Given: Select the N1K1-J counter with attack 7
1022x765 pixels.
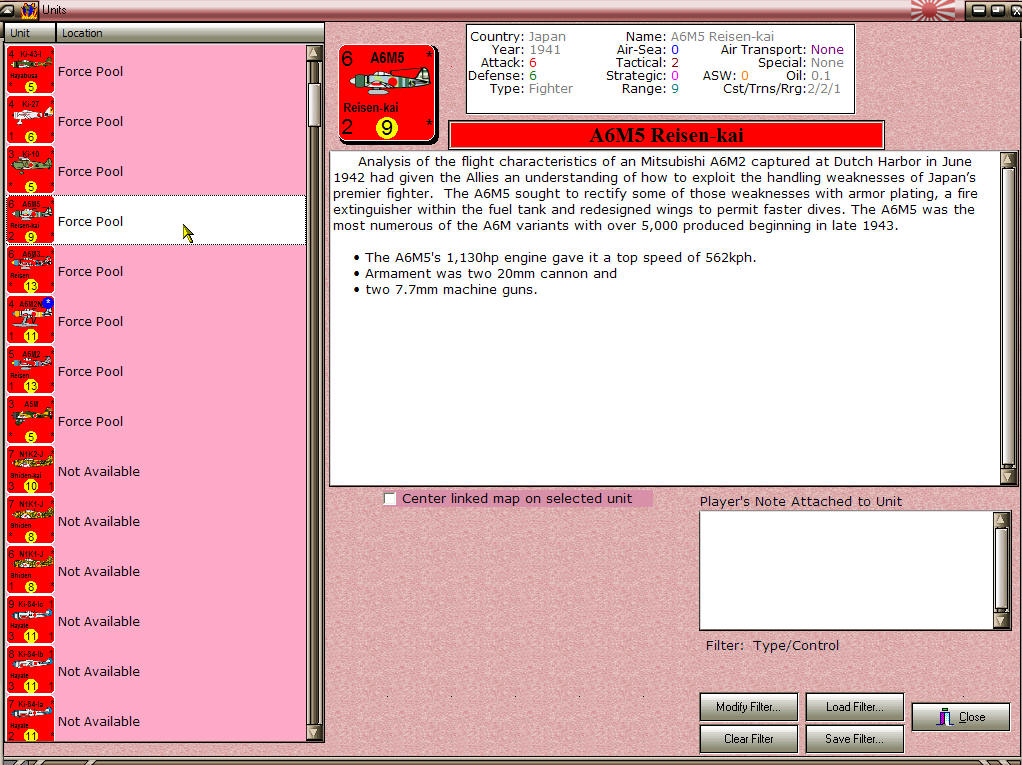Looking at the screenshot, I should pos(31,520).
